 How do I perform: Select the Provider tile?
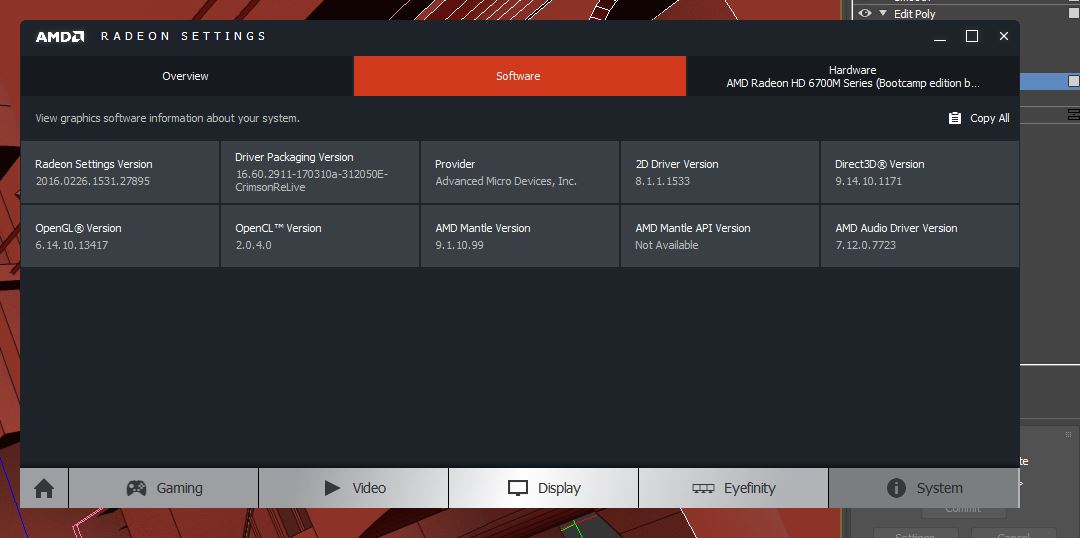coord(520,172)
